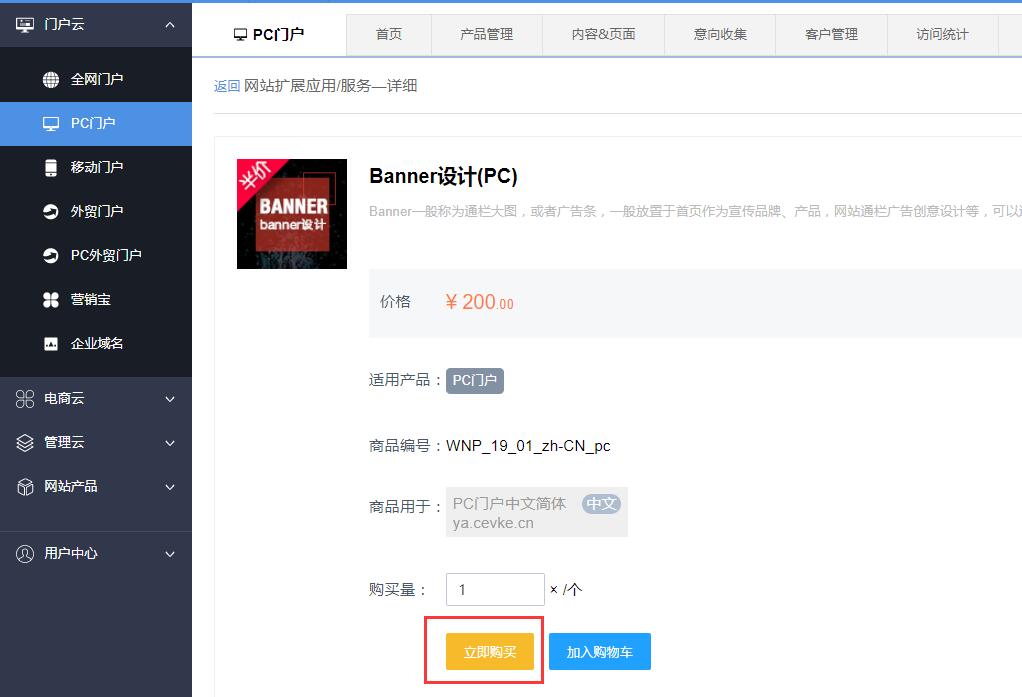This screenshot has height=697, width=1022.
Task: Click the phone icon beside 移动门户
Action: click(51, 168)
